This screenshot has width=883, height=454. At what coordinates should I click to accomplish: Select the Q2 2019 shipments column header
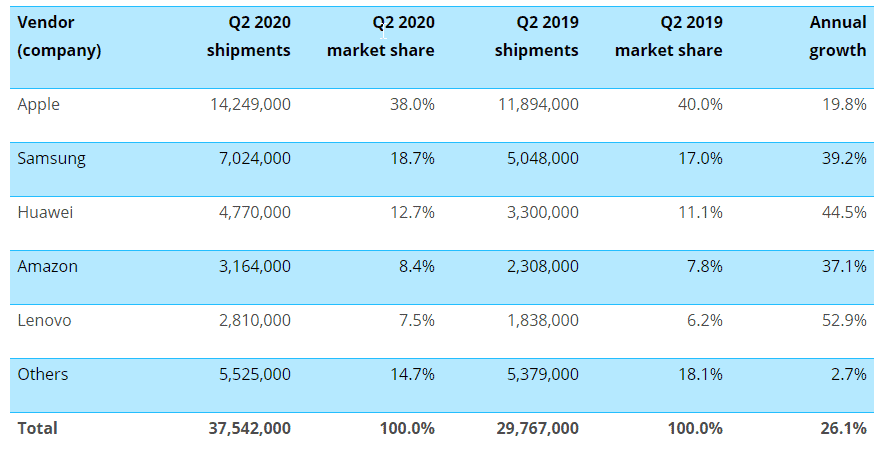pos(536,36)
